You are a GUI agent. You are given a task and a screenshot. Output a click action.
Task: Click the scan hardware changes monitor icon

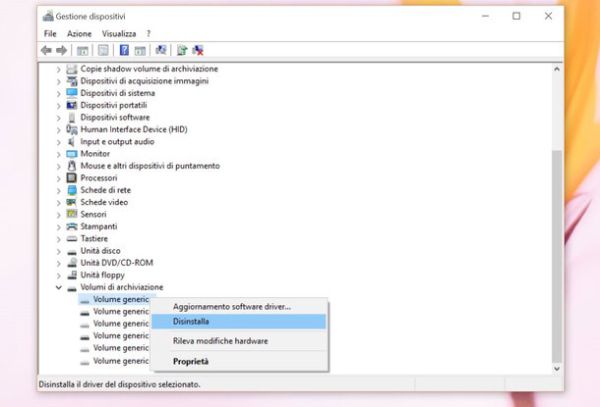pyautogui.click(x=161, y=50)
